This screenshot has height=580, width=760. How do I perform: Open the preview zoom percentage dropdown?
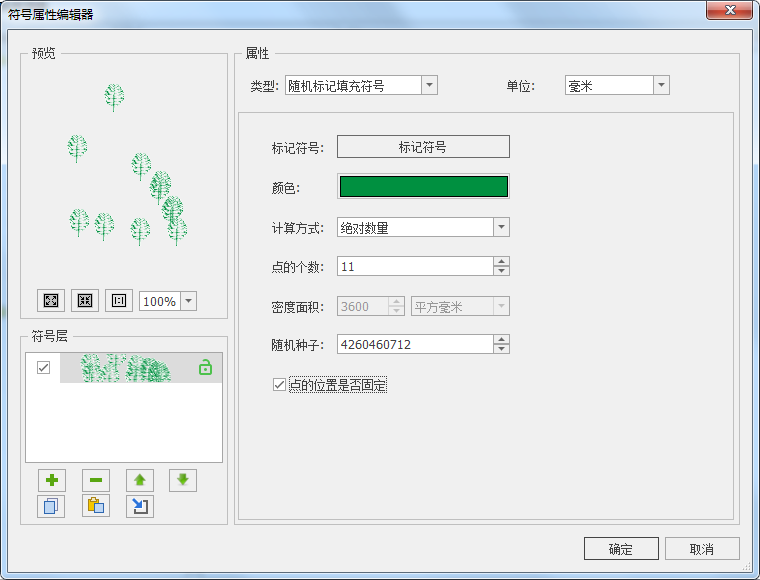[x=189, y=301]
